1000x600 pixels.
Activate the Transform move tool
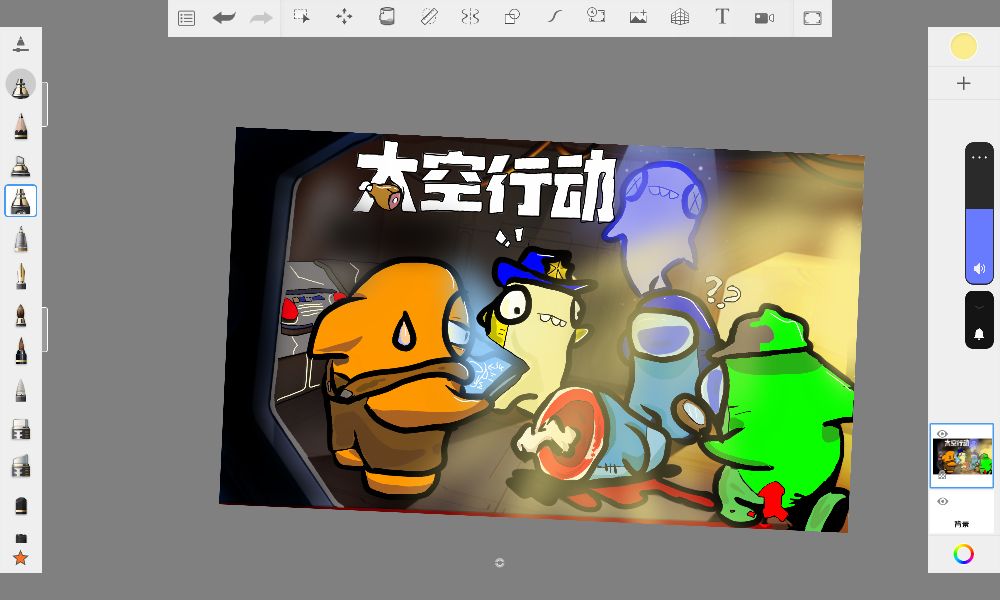pos(344,17)
